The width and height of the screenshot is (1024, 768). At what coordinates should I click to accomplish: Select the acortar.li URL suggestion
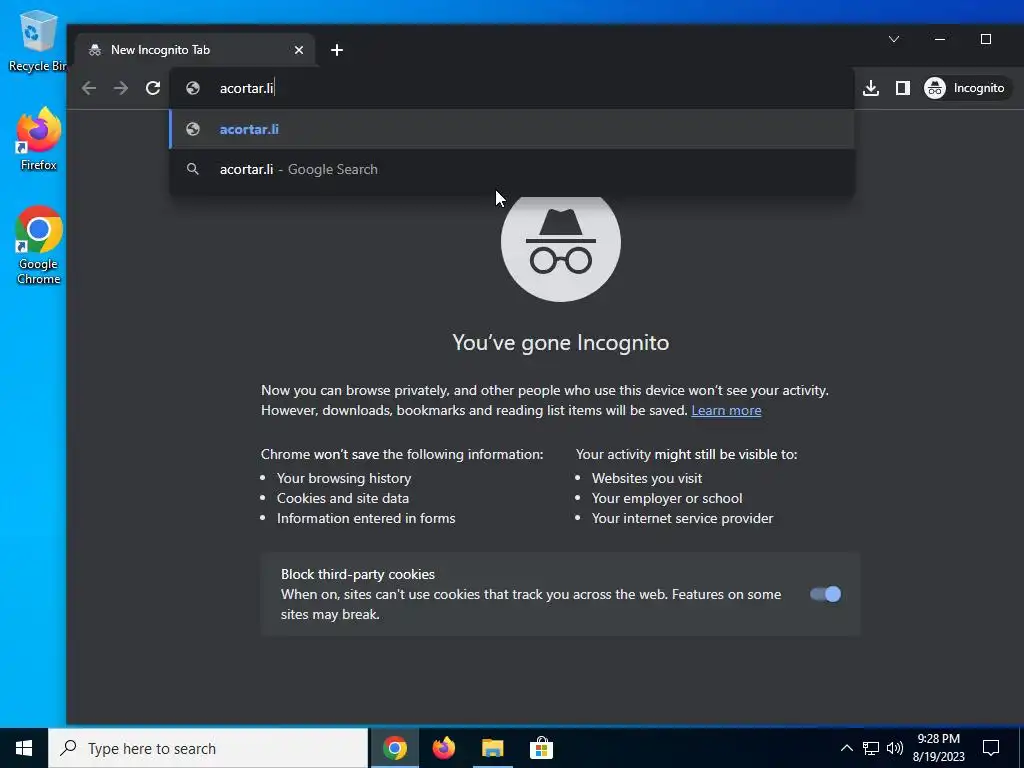(512, 129)
